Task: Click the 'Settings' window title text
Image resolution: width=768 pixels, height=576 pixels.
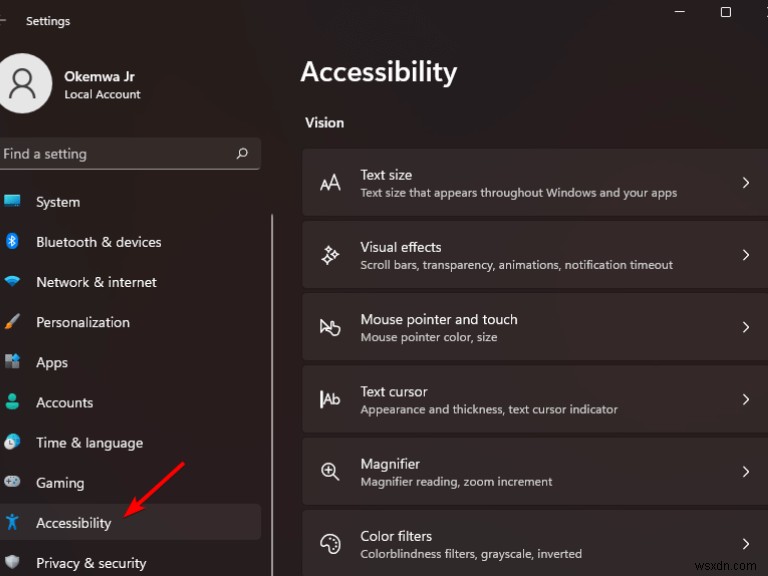Action: [48, 21]
